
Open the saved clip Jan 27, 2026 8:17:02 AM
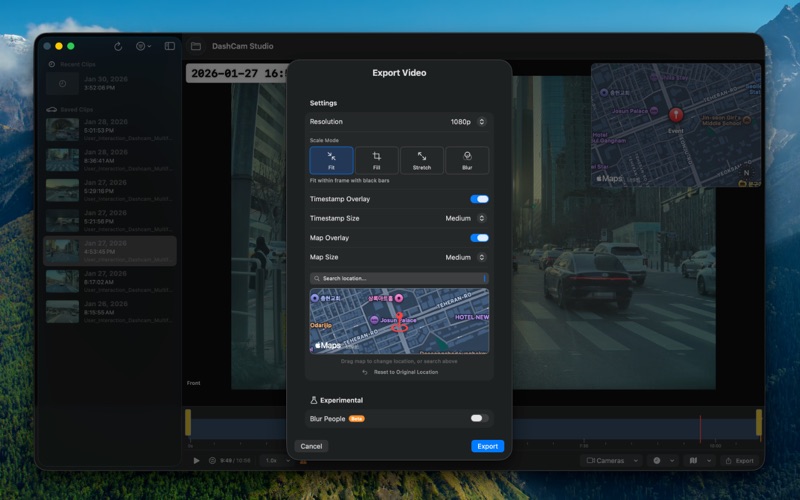(x=110, y=282)
